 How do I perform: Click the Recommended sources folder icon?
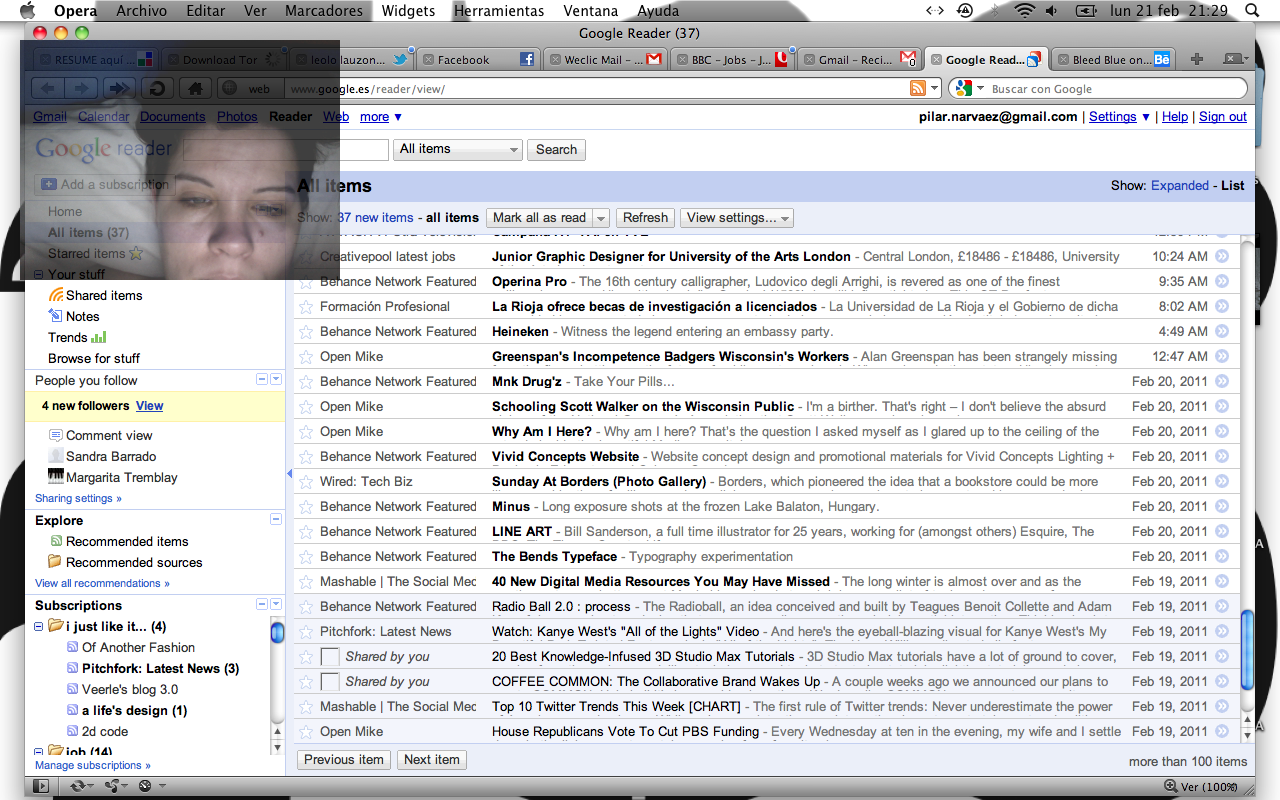coord(56,562)
